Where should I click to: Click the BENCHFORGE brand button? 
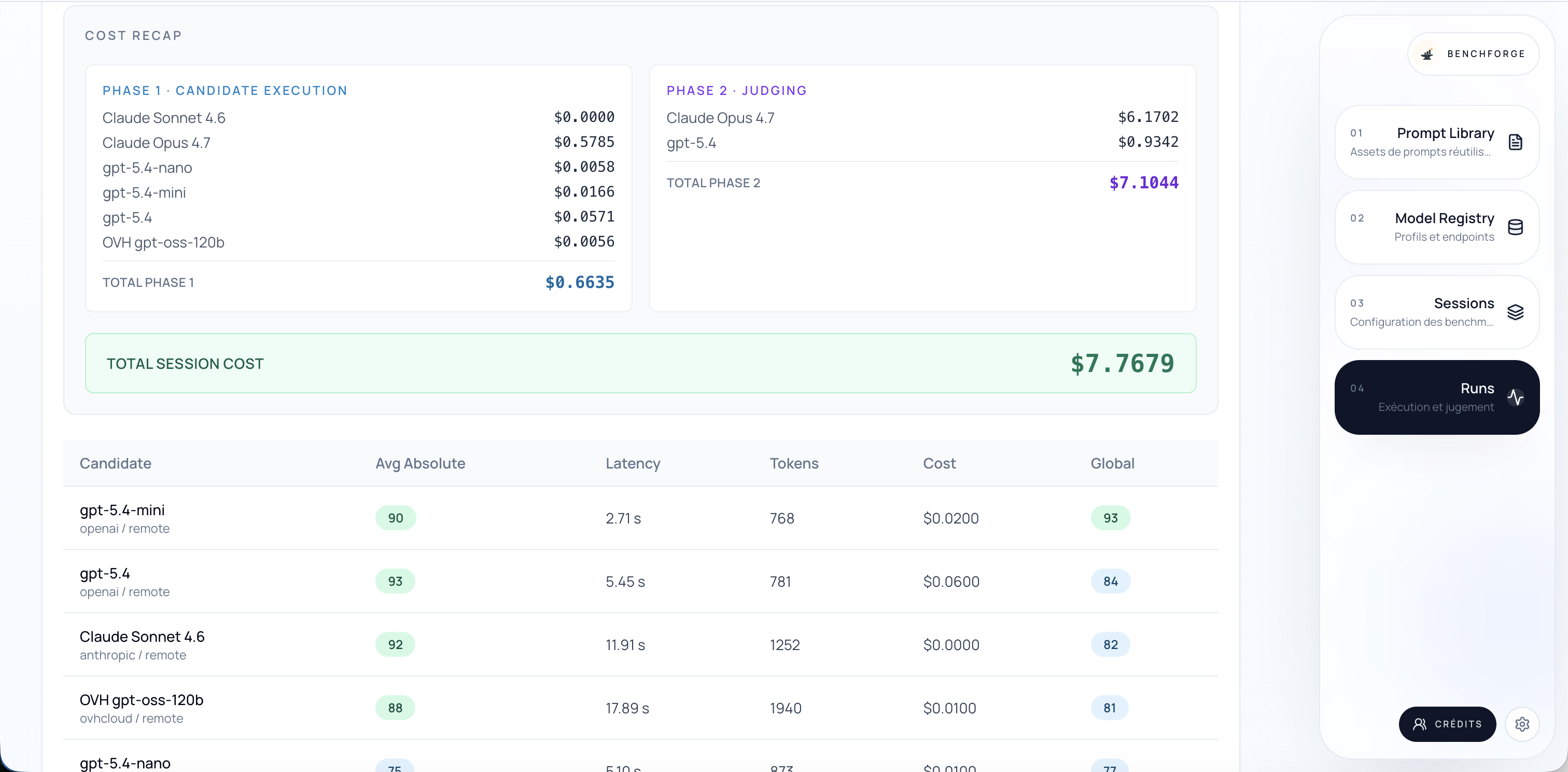tap(1473, 54)
